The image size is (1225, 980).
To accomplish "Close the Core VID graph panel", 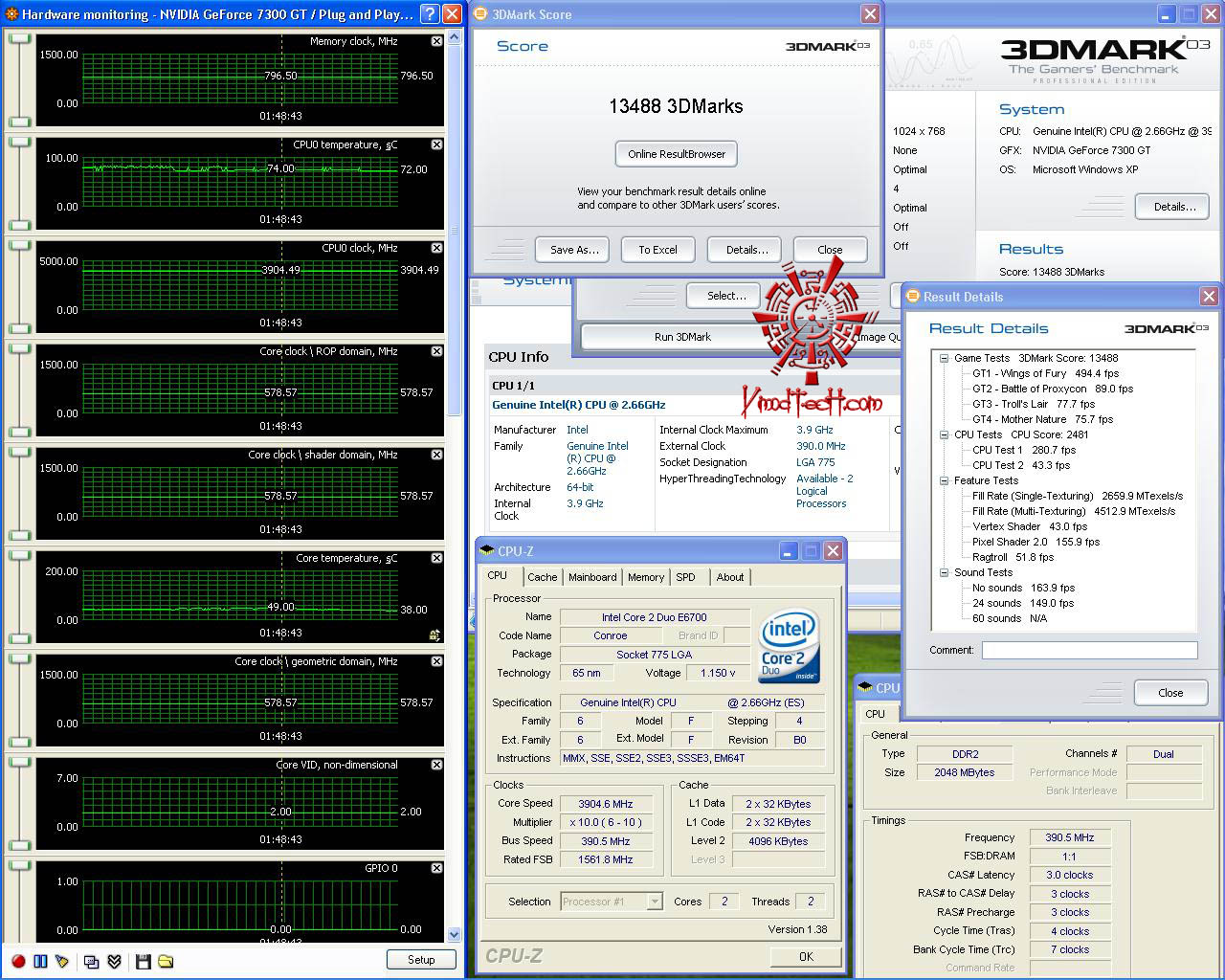I will pyautogui.click(x=436, y=765).
